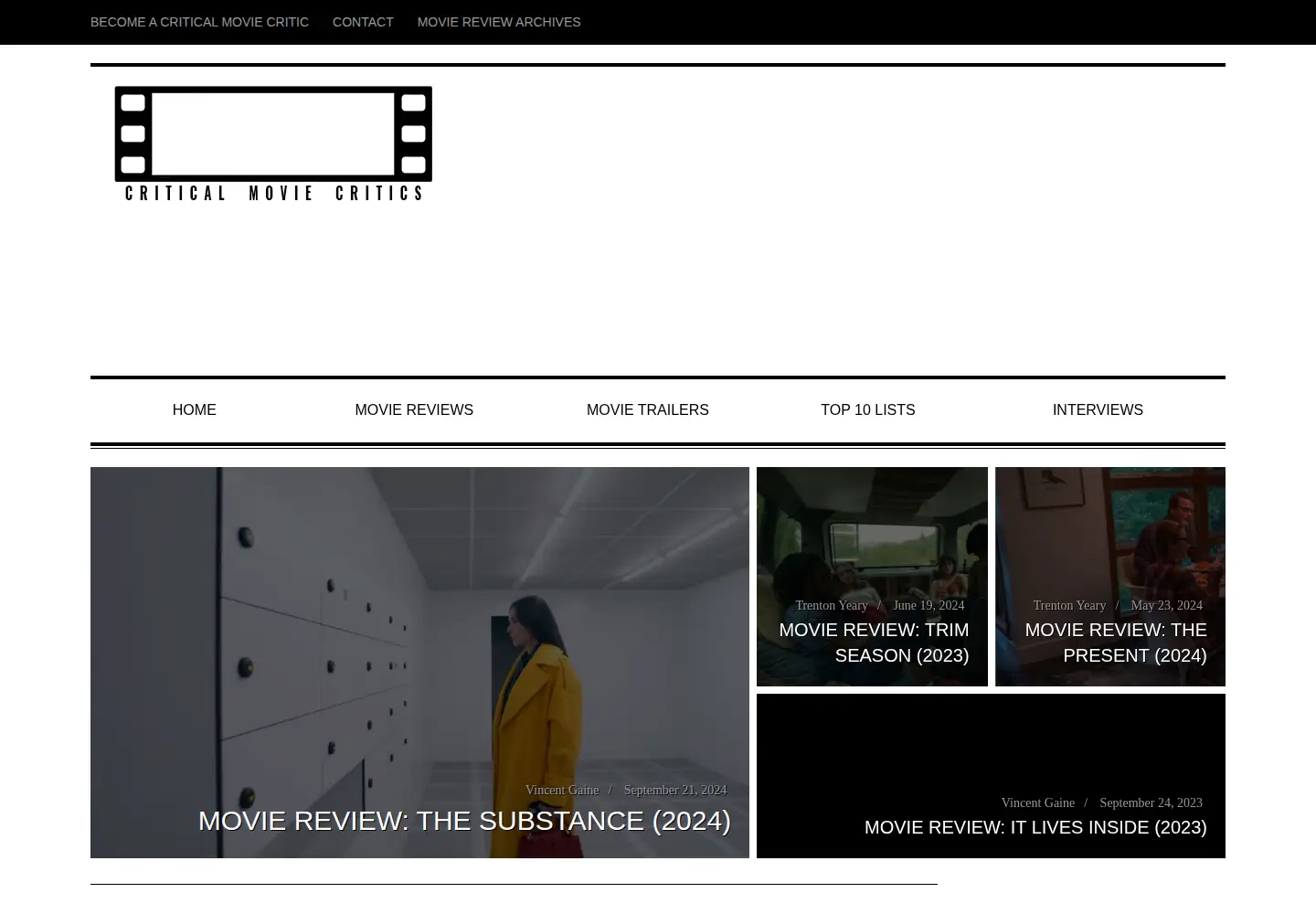Open Trenton Yeary on Trim Season post
The image size is (1316, 914).
coord(832,606)
